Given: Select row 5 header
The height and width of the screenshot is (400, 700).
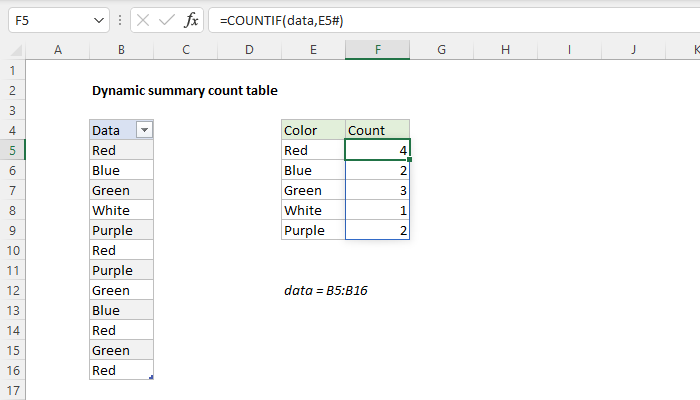Looking at the screenshot, I should click(x=13, y=150).
